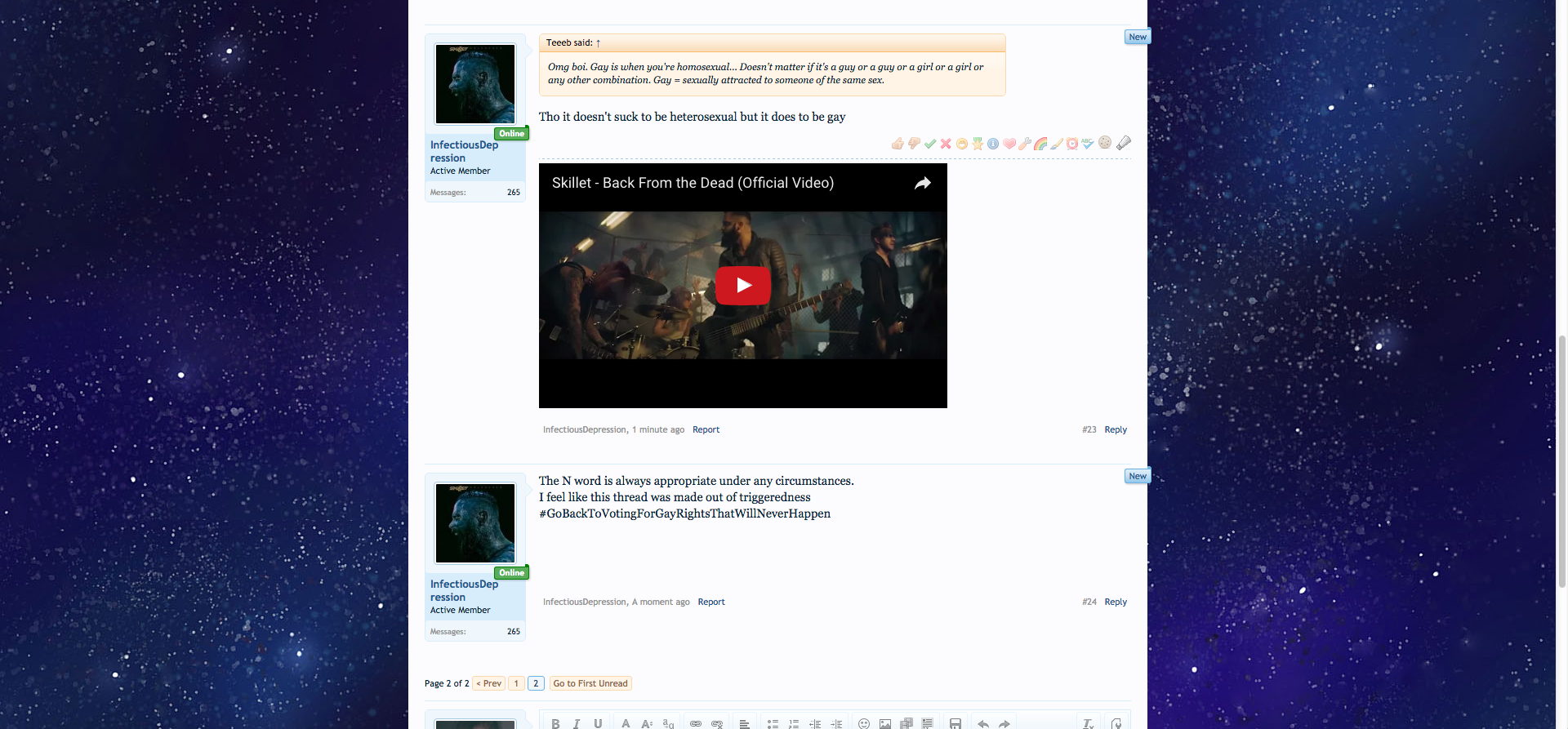This screenshot has width=1568, height=729.
Task: Toggle underline formatting in reply editor
Action: tap(598, 723)
